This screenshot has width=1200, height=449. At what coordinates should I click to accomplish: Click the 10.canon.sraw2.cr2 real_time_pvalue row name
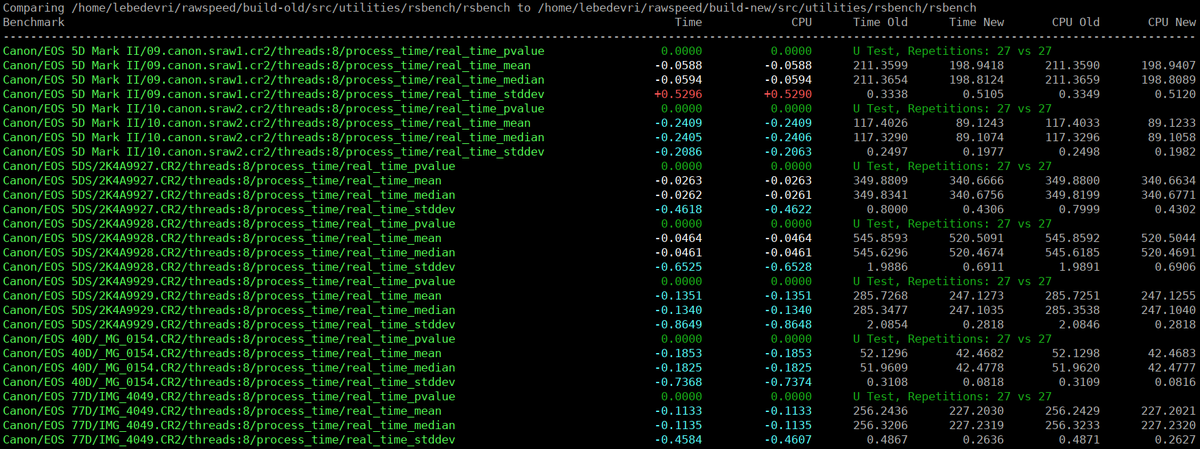coord(275,108)
